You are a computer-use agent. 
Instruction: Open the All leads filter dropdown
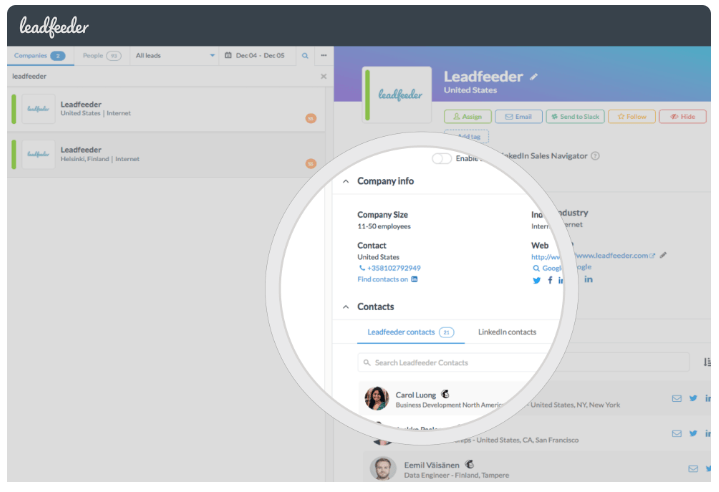coord(175,55)
